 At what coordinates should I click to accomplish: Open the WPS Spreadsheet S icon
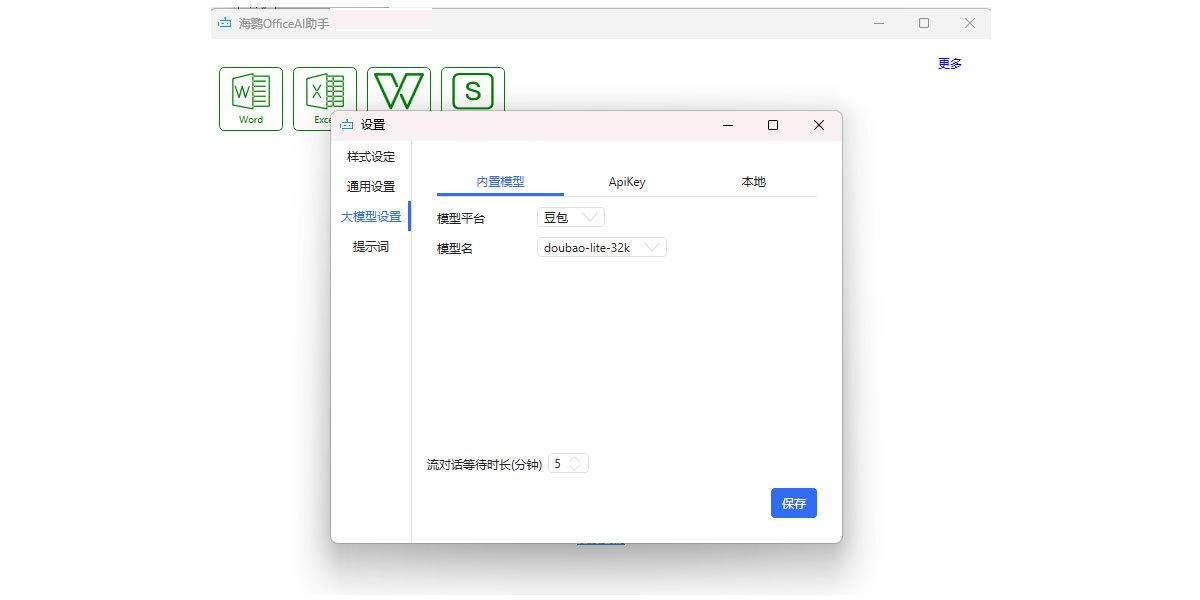click(x=473, y=92)
